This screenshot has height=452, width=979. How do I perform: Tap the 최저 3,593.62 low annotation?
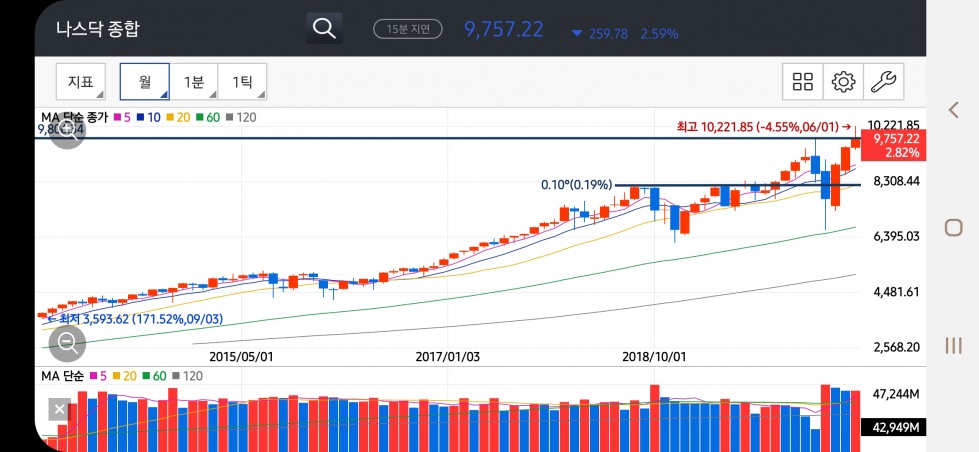[135, 320]
